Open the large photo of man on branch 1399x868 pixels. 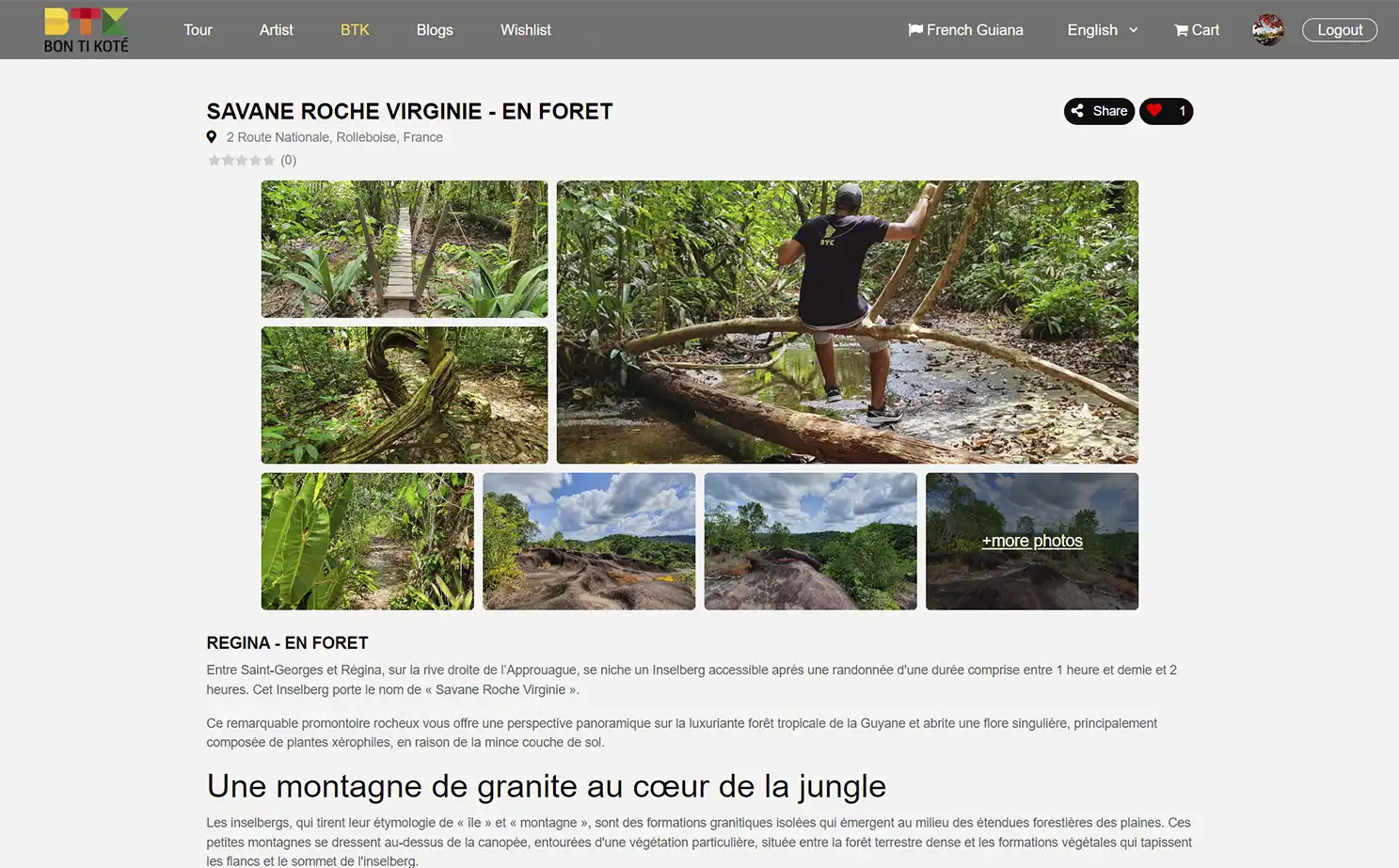[848, 322]
